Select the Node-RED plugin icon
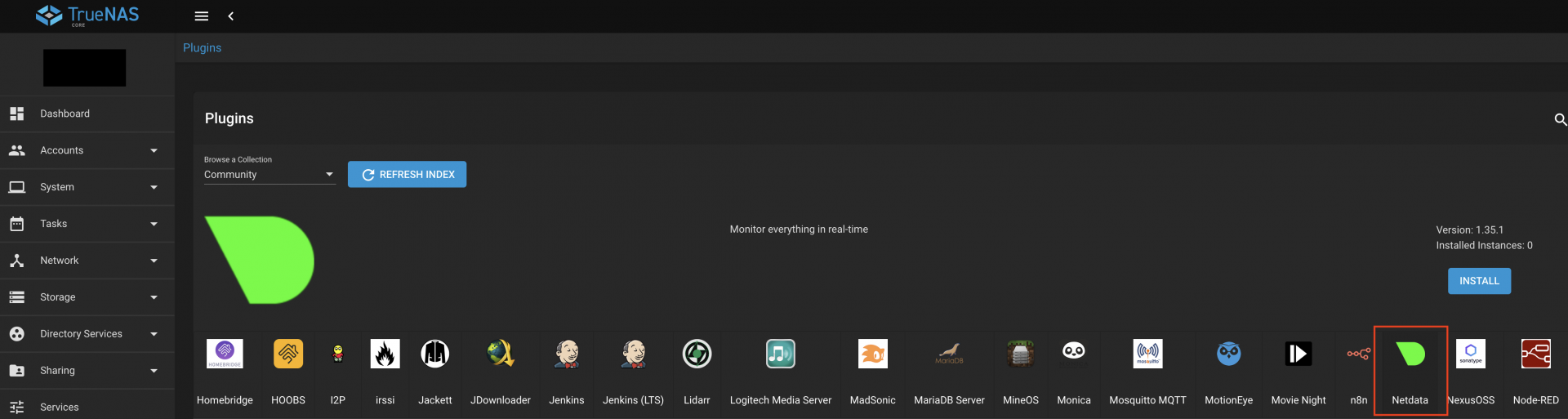This screenshot has height=419, width=1568. point(1536,354)
